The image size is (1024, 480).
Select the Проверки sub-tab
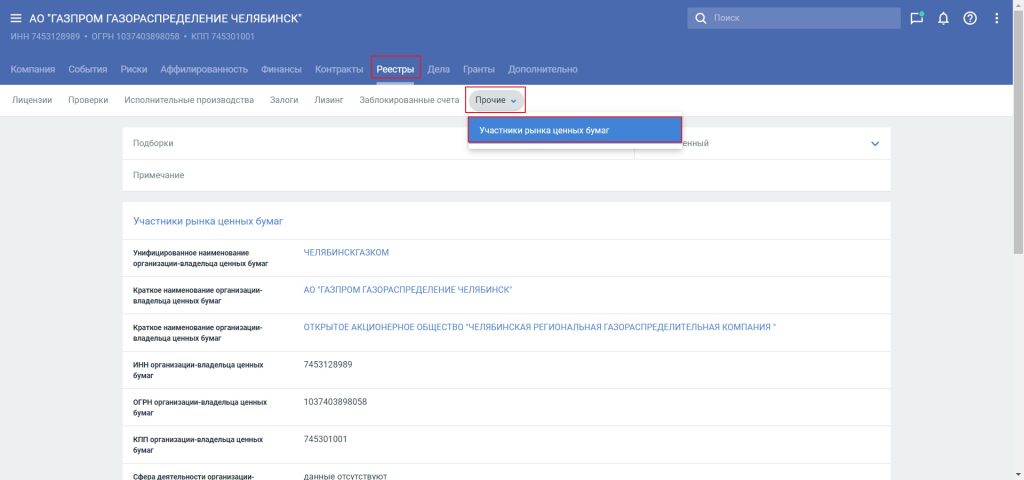click(88, 100)
